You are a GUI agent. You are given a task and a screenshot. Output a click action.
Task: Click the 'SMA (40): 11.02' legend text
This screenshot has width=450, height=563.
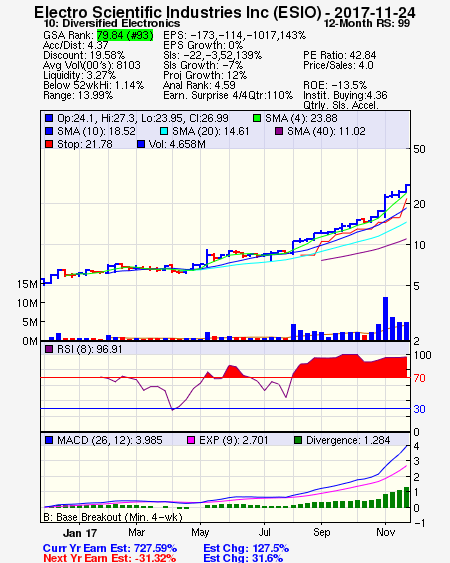pos(326,131)
